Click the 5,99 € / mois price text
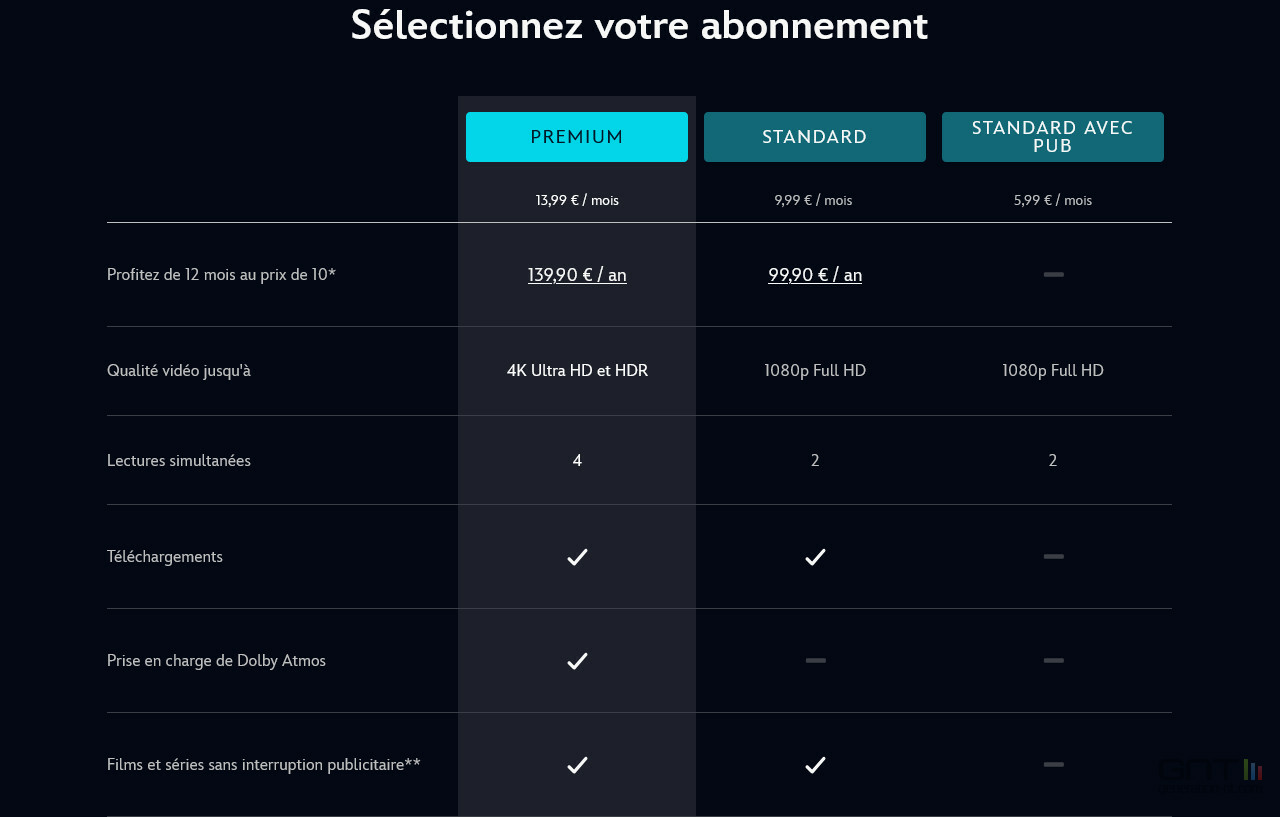1280x817 pixels. (x=1053, y=200)
